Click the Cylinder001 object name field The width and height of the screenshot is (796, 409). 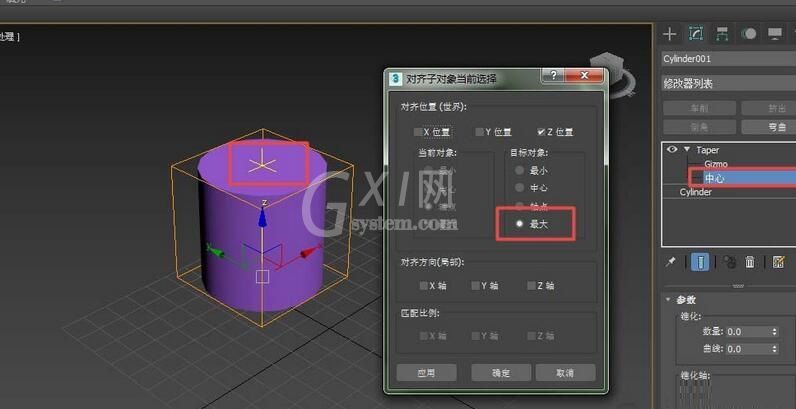(728, 59)
